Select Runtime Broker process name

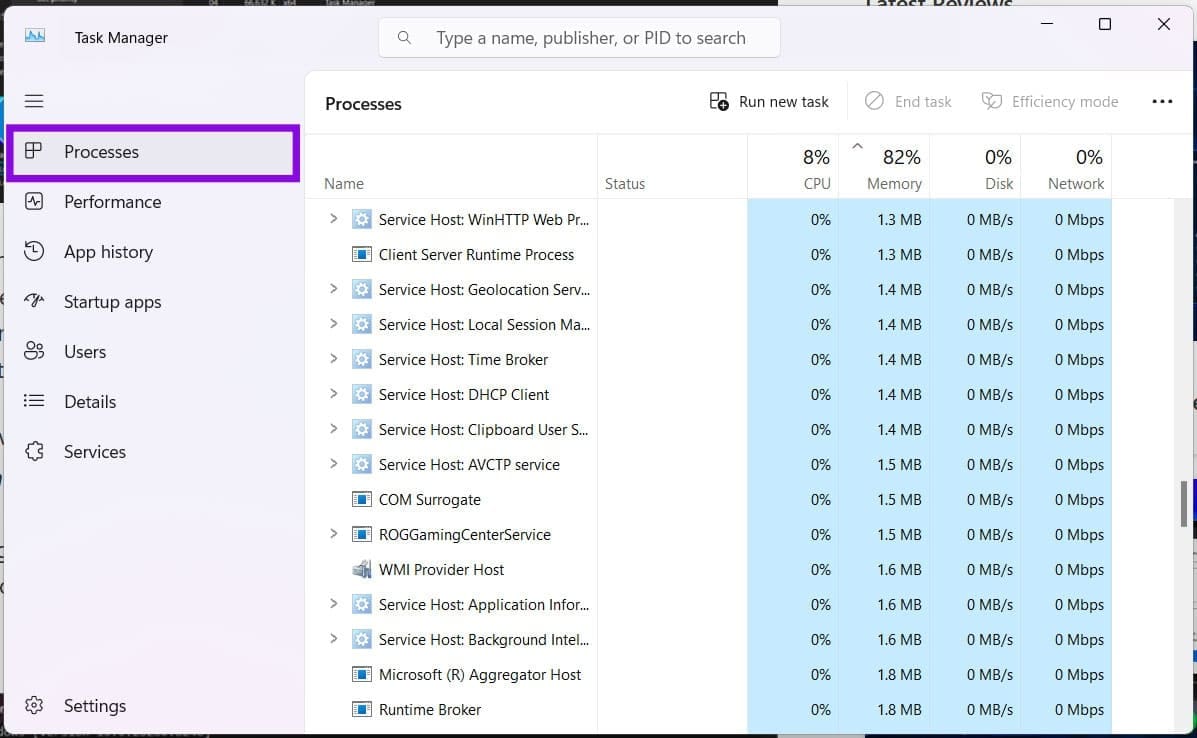point(430,710)
